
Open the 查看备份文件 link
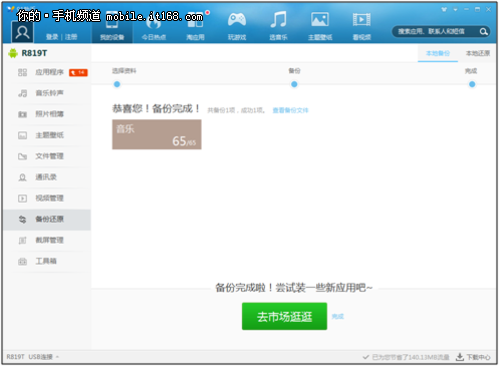(x=290, y=110)
